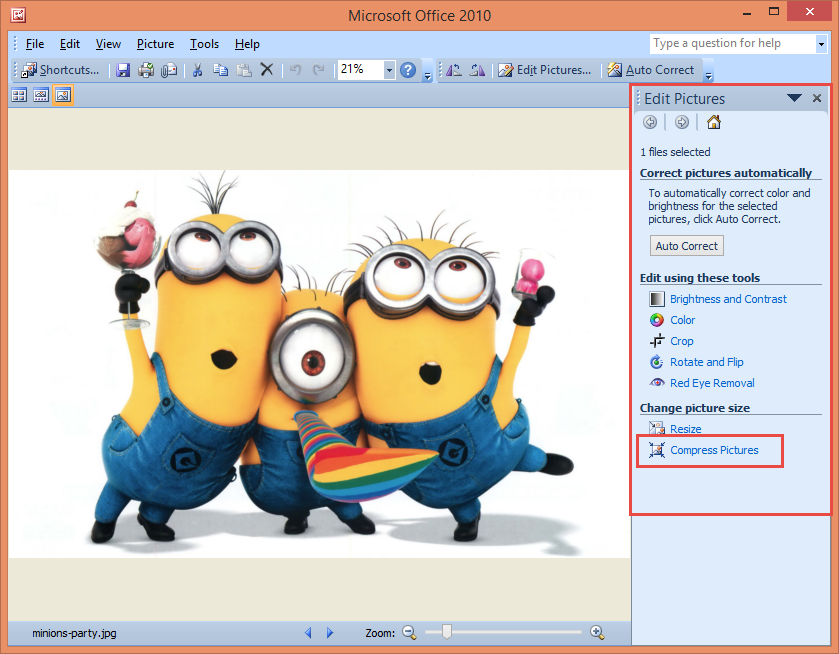Open the File menu
839x654 pixels.
(35, 44)
